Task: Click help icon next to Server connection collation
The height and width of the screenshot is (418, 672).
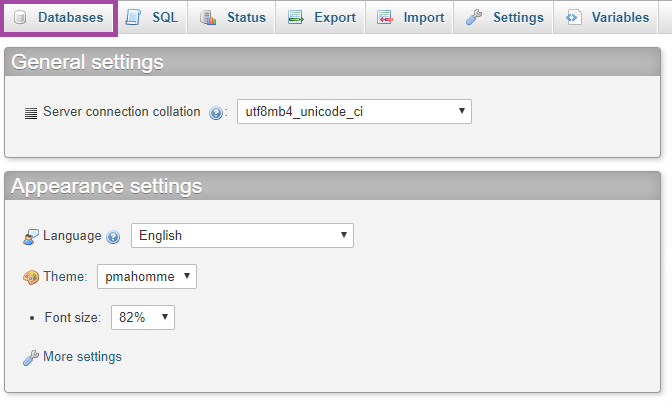Action: (217, 113)
